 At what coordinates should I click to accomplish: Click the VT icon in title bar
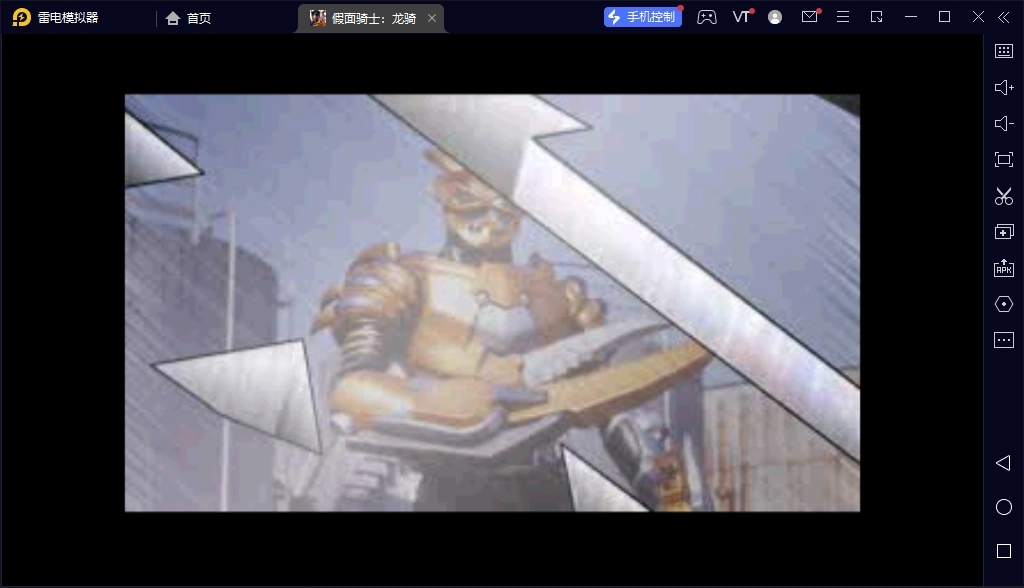pyautogui.click(x=741, y=17)
